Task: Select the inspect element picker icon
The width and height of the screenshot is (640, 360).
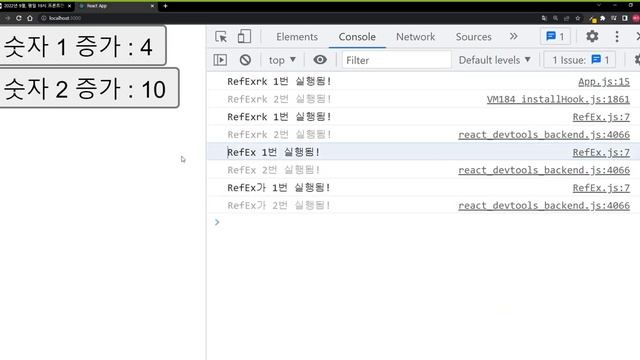Action: 221,37
